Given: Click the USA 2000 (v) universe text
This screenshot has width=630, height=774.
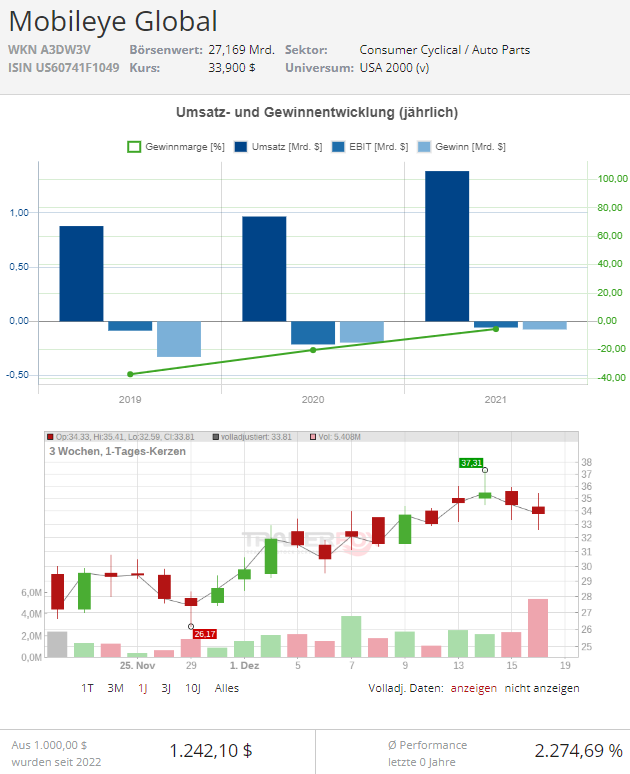Looking at the screenshot, I should coord(394,68).
